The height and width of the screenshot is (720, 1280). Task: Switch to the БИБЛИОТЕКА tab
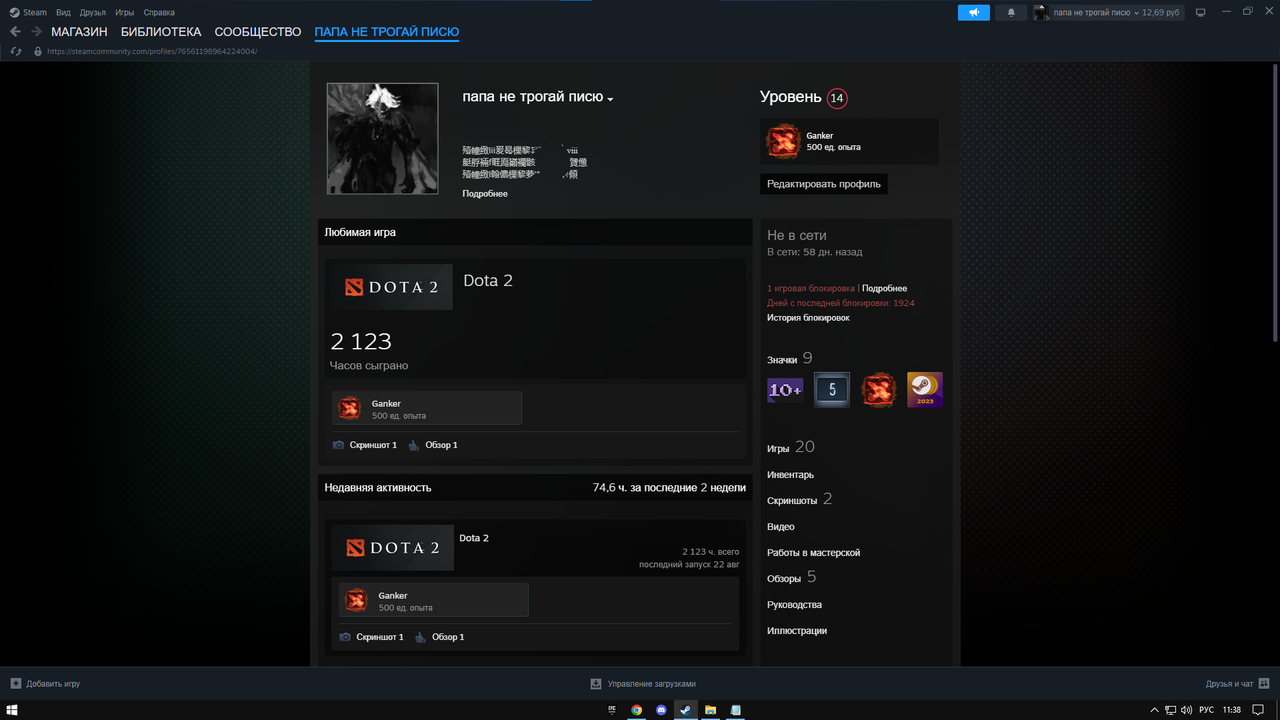click(x=161, y=32)
